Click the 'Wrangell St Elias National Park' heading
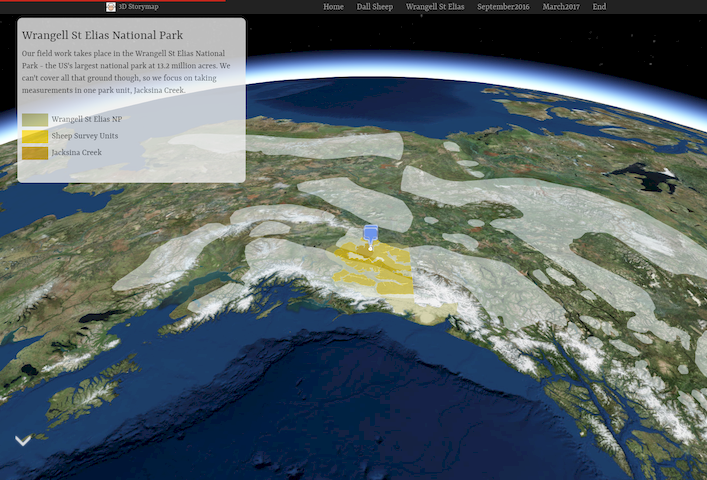 click(x=102, y=35)
